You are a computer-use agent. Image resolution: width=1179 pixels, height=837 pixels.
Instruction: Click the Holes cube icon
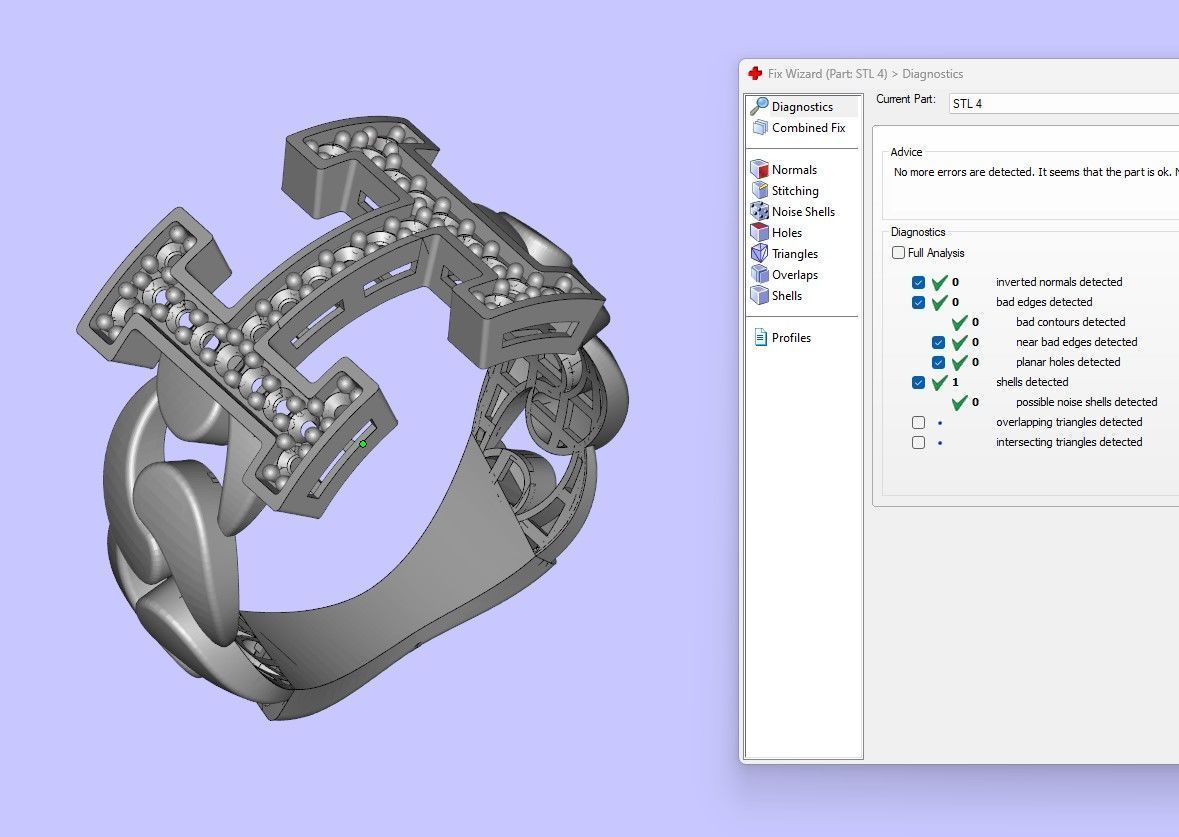(759, 232)
